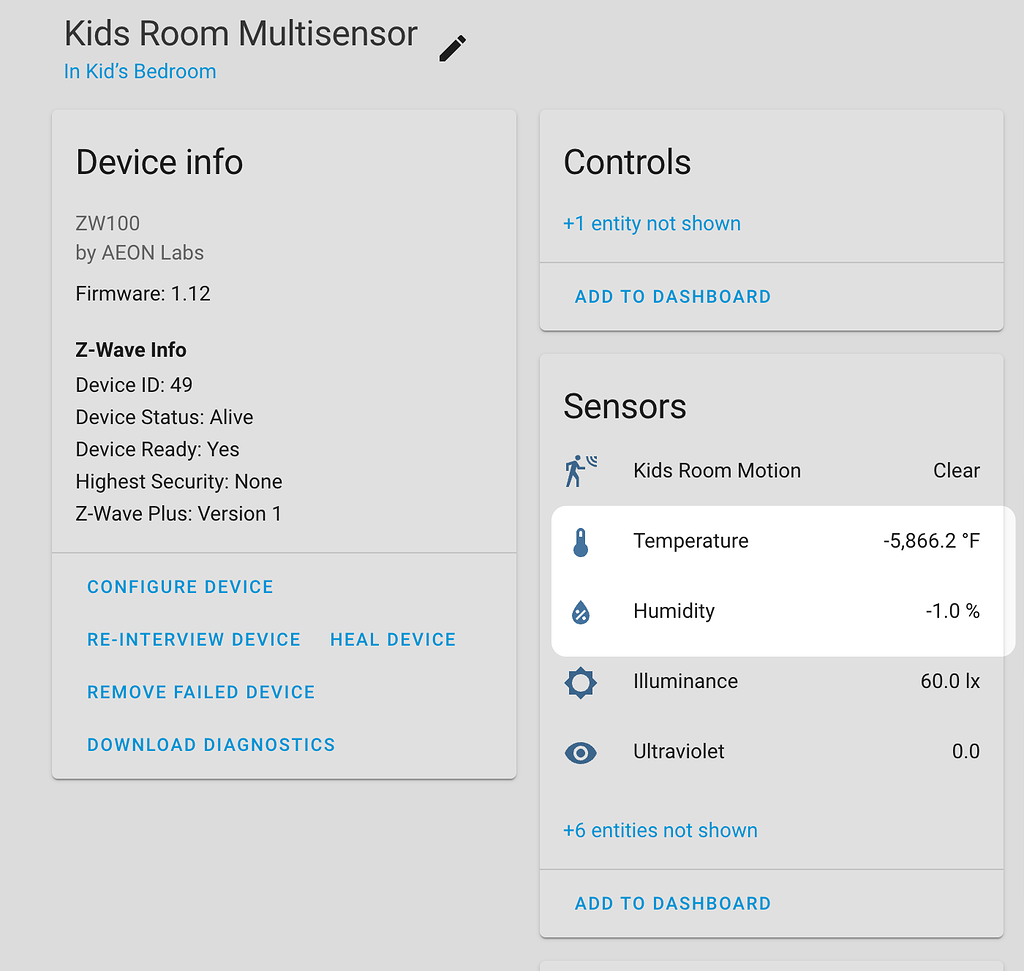This screenshot has width=1024, height=971.
Task: Click the Ultraviolet eye icon
Action: (580, 752)
